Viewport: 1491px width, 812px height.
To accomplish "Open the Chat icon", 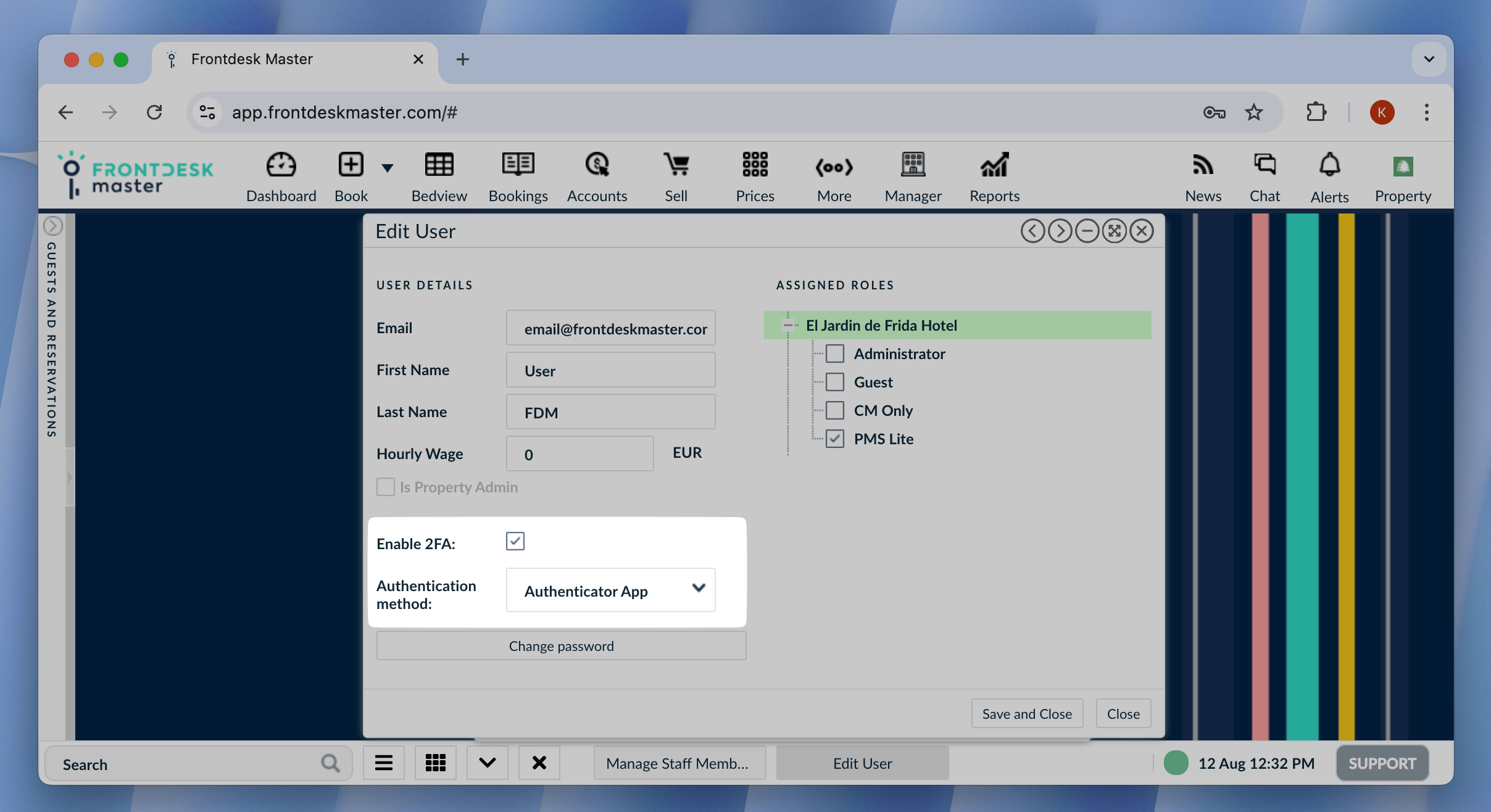I will pos(1265,164).
